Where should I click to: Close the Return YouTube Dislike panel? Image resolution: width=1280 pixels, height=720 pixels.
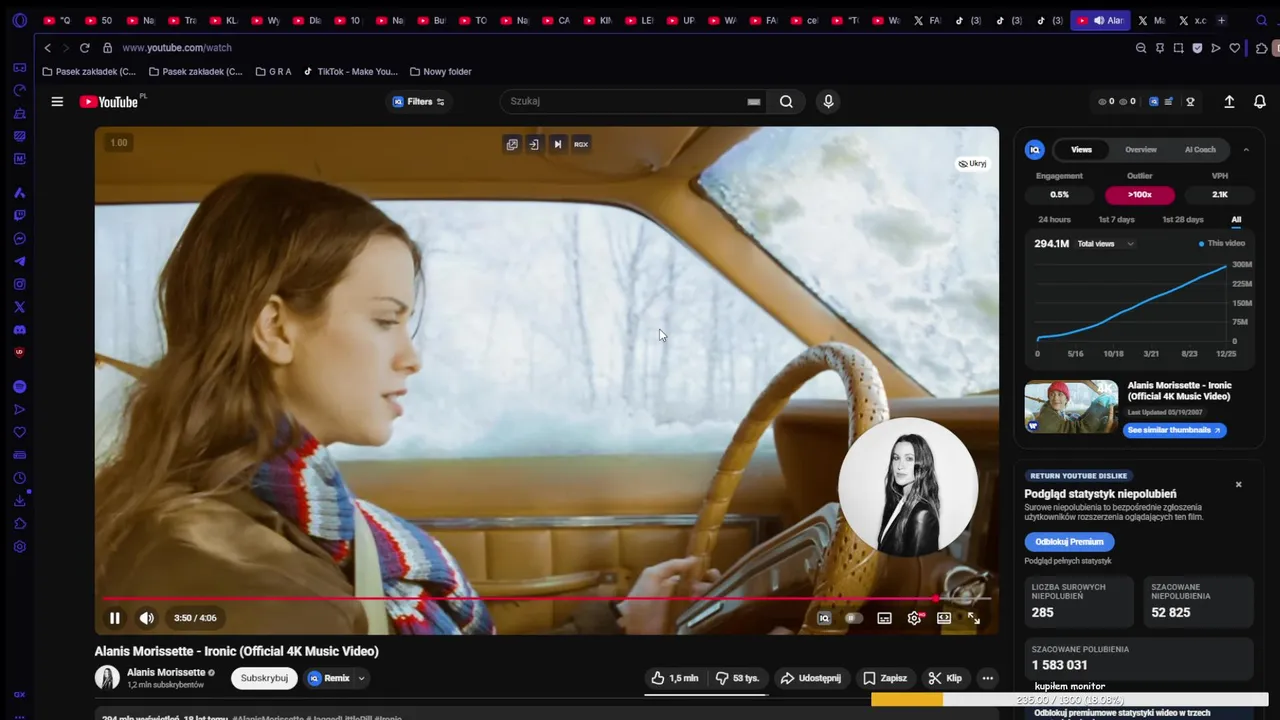(x=1238, y=485)
